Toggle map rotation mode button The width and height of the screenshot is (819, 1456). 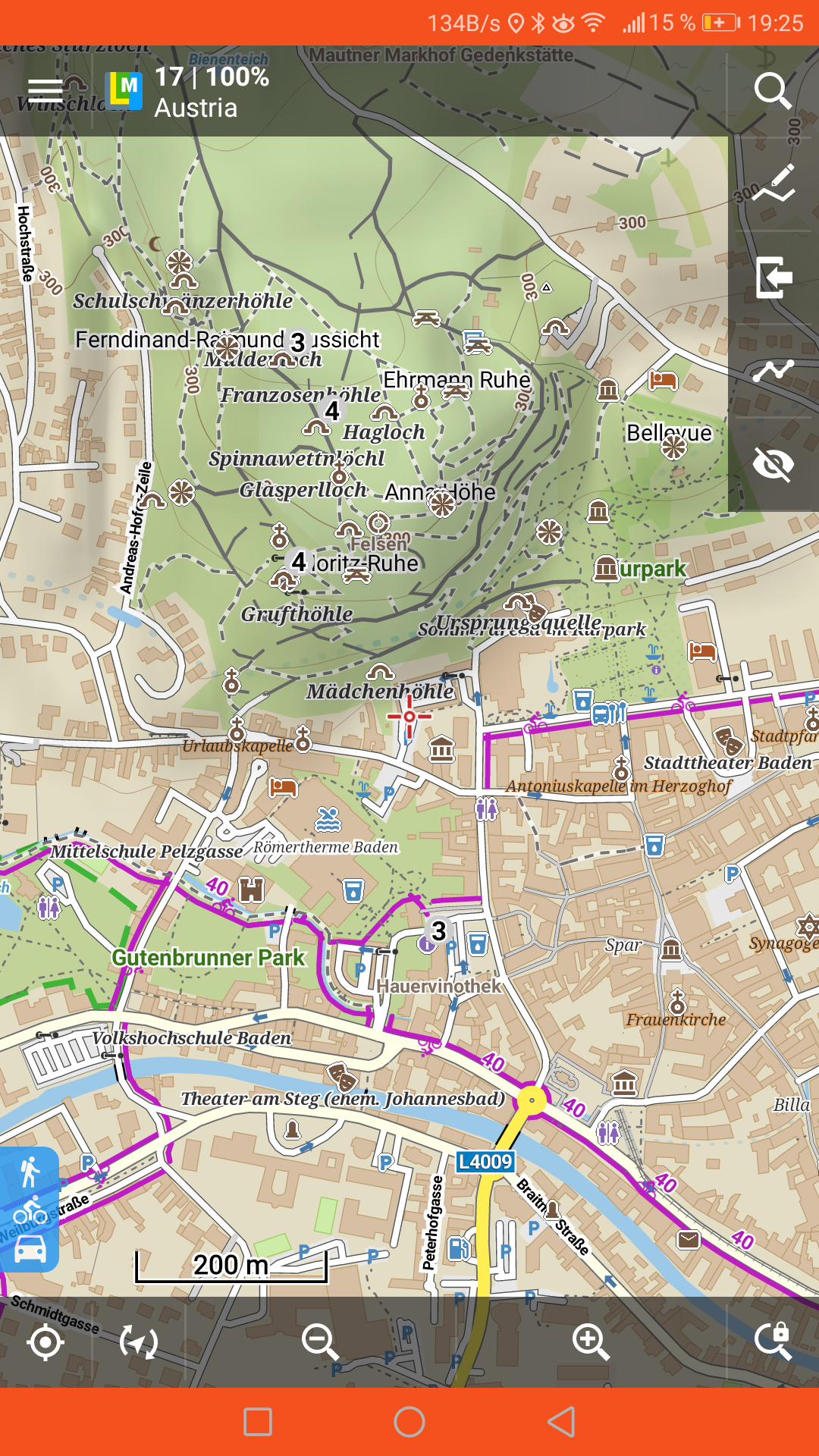(x=139, y=1342)
